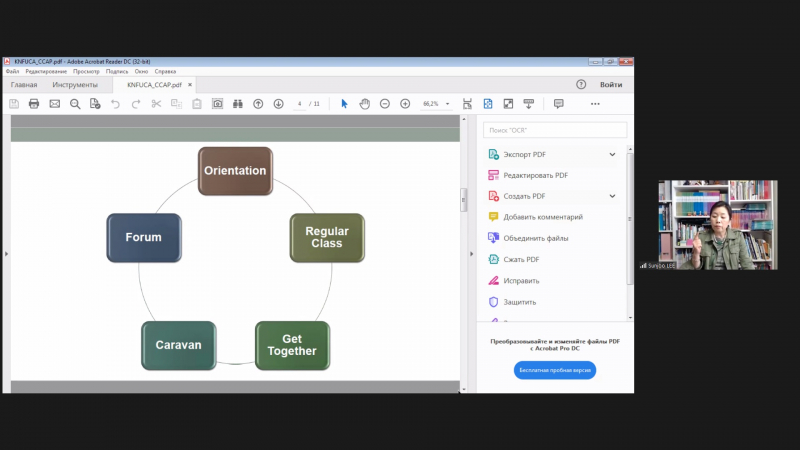Viewport: 800px width, 450px height.
Task: Select the Hand pan tool
Action: pyautogui.click(x=365, y=104)
